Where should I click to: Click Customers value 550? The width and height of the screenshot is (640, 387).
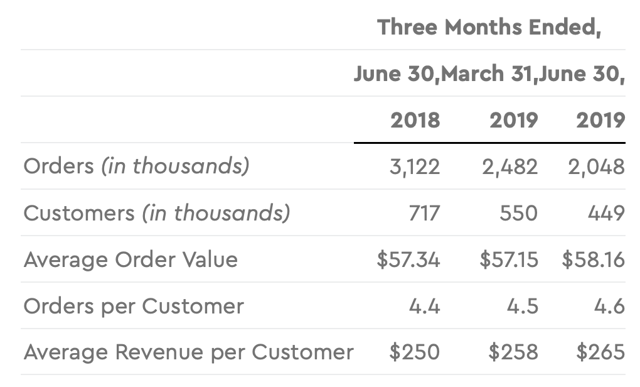pyautogui.click(x=519, y=213)
